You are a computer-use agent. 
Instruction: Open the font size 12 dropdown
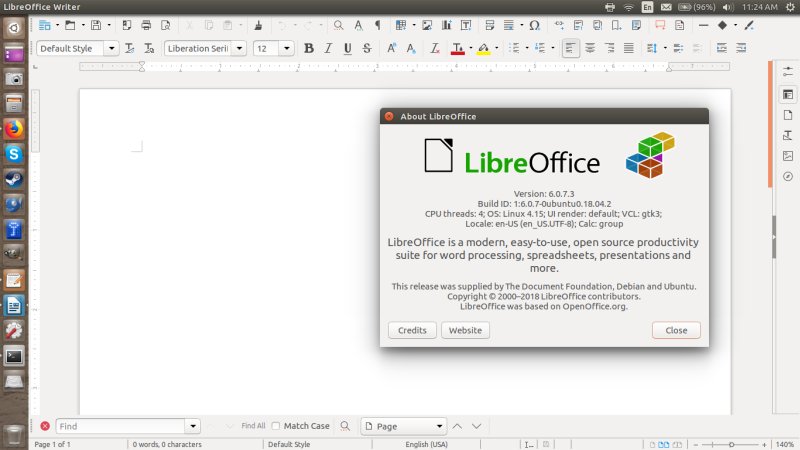(287, 48)
